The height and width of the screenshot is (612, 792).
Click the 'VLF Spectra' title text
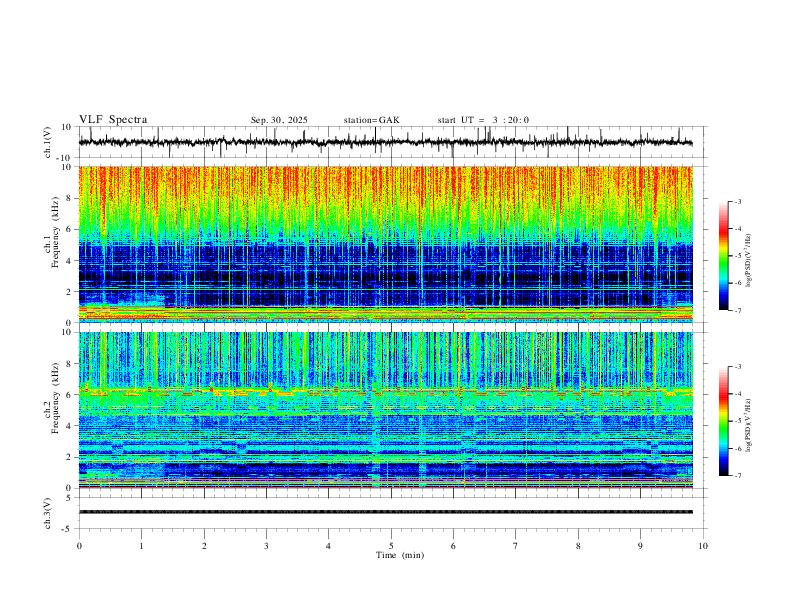point(113,120)
